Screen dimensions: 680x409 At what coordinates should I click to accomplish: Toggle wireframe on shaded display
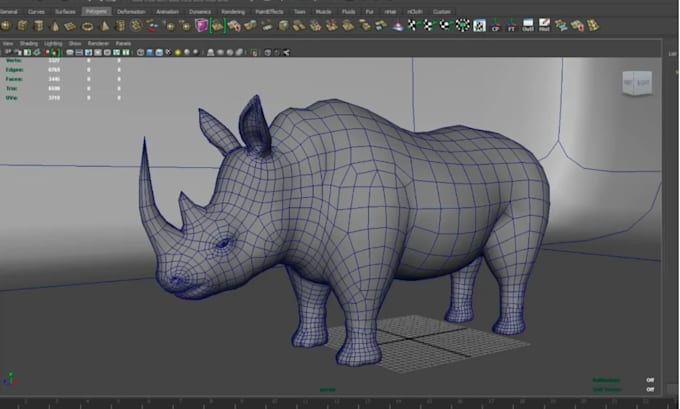159,52
